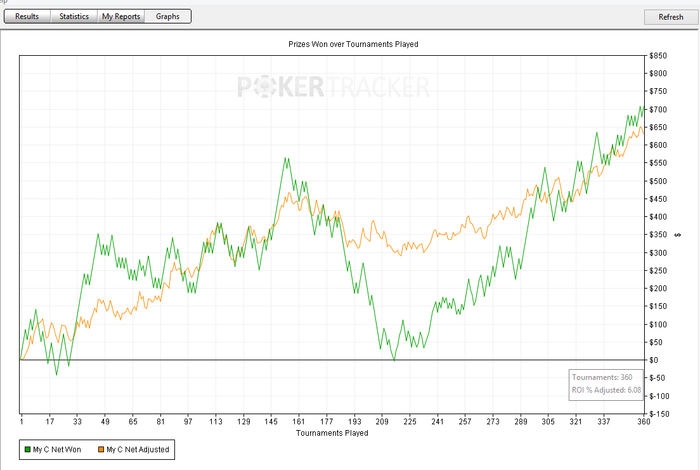
Task: Click the Tournaments Played axis label
Action: pos(332,433)
